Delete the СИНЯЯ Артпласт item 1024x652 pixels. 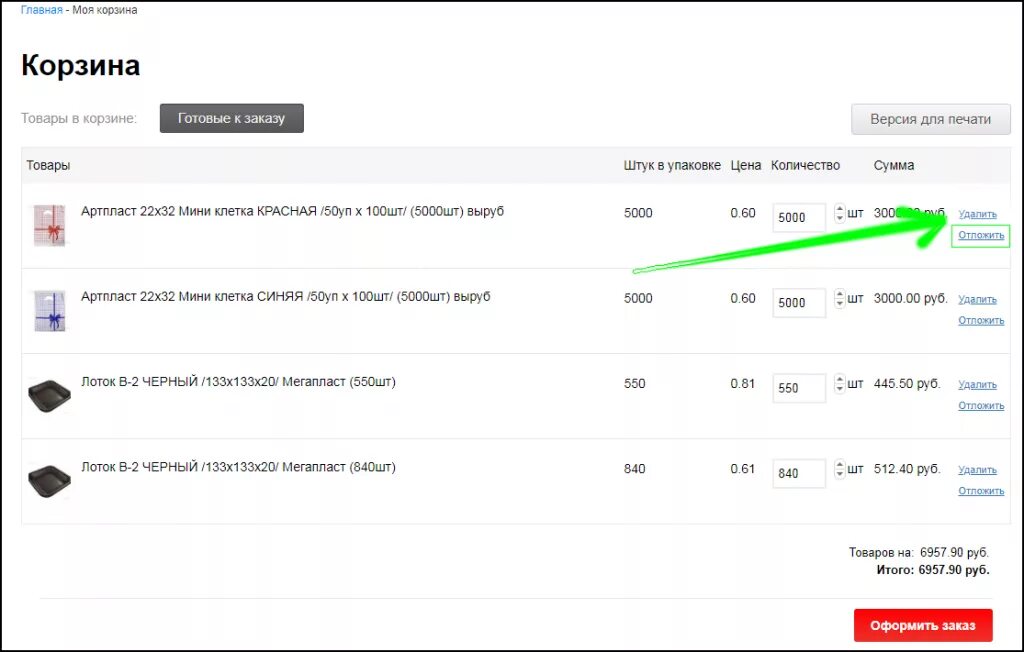(x=977, y=299)
